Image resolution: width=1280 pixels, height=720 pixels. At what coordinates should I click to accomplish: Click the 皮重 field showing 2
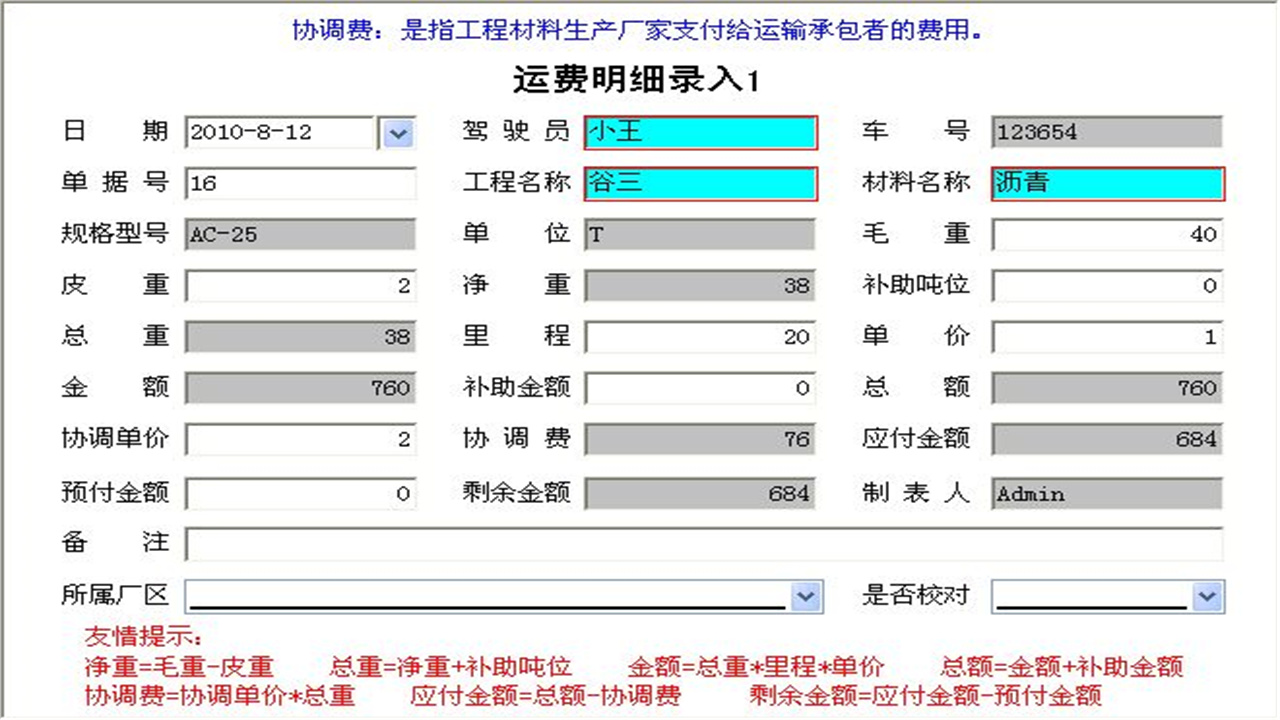[x=300, y=286]
